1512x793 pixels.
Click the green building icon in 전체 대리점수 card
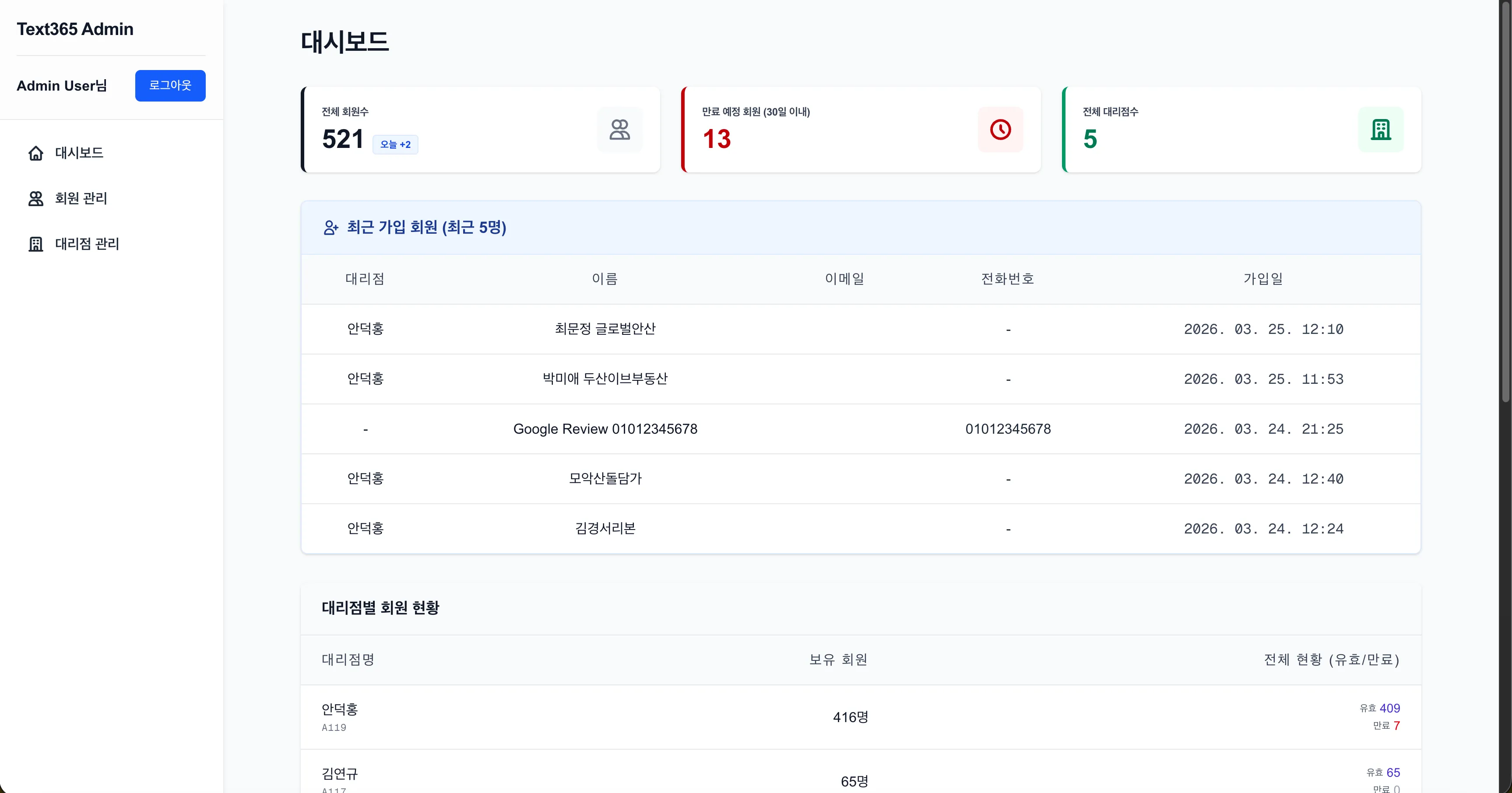pyautogui.click(x=1381, y=130)
